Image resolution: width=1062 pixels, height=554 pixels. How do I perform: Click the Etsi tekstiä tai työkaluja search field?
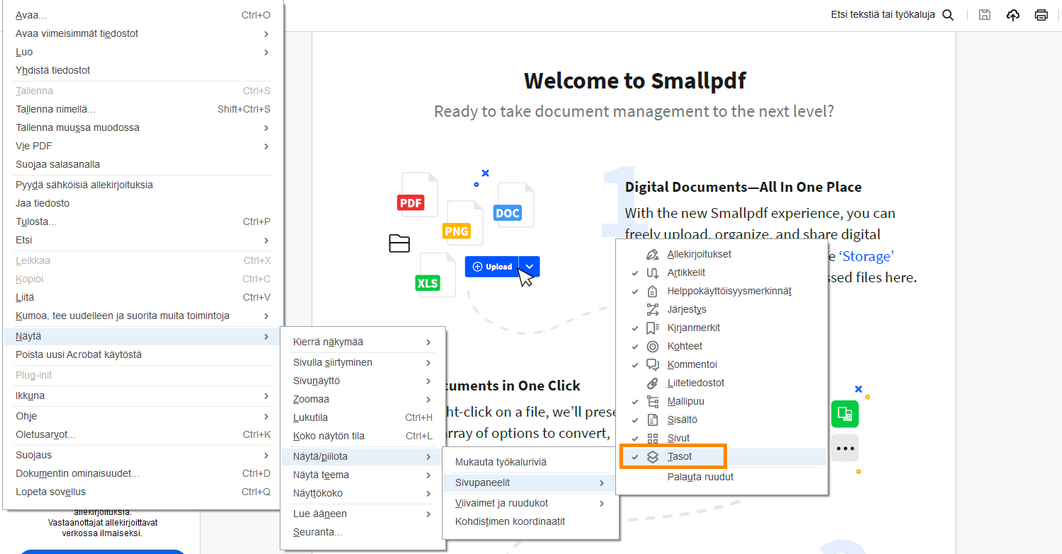coord(884,15)
